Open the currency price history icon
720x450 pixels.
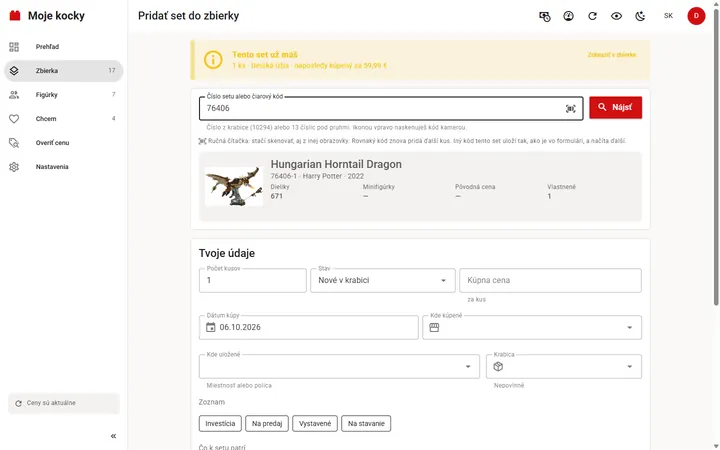pyautogui.click(x=545, y=16)
